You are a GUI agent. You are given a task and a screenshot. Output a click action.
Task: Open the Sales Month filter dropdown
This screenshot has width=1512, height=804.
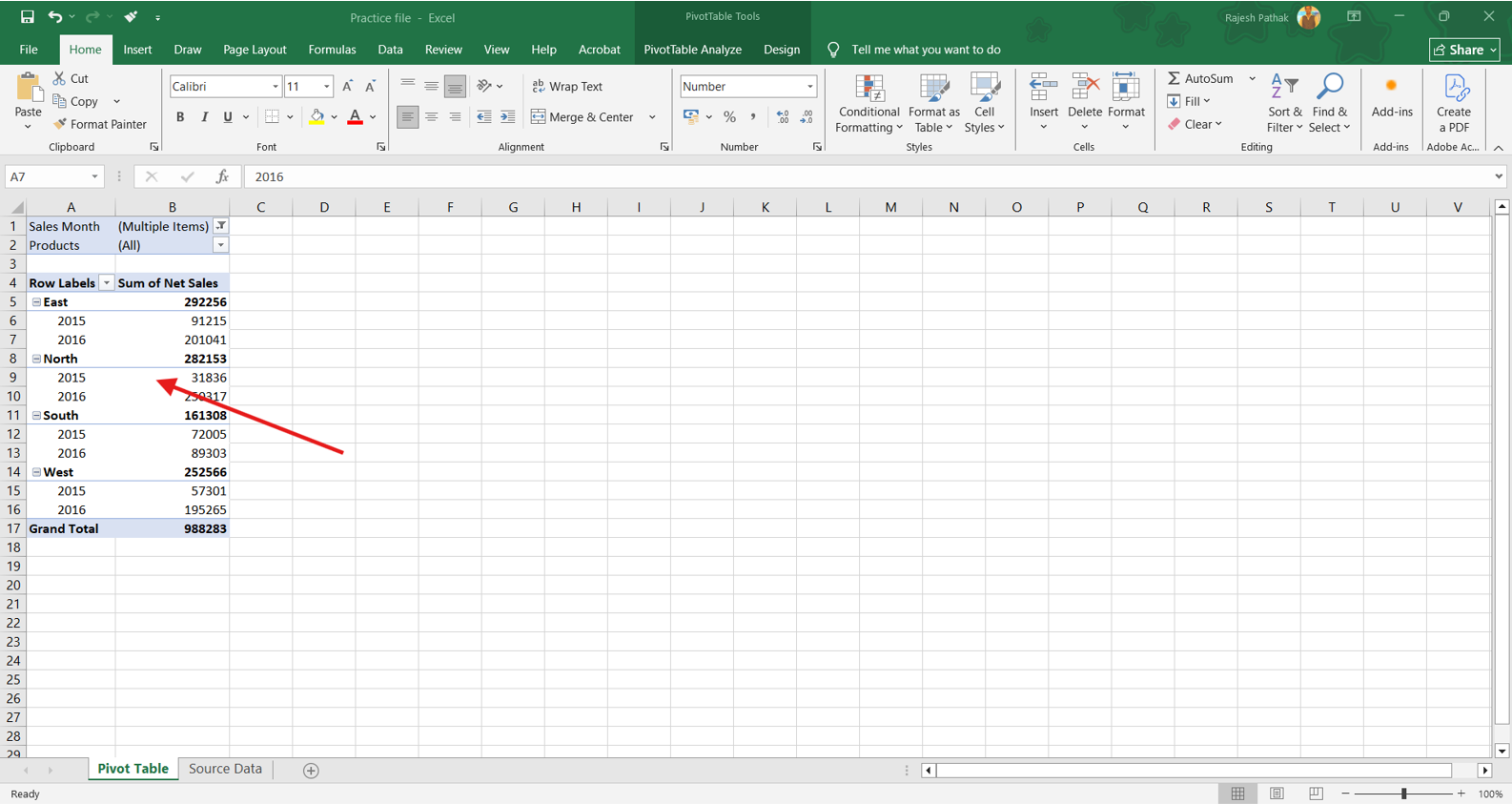click(220, 226)
